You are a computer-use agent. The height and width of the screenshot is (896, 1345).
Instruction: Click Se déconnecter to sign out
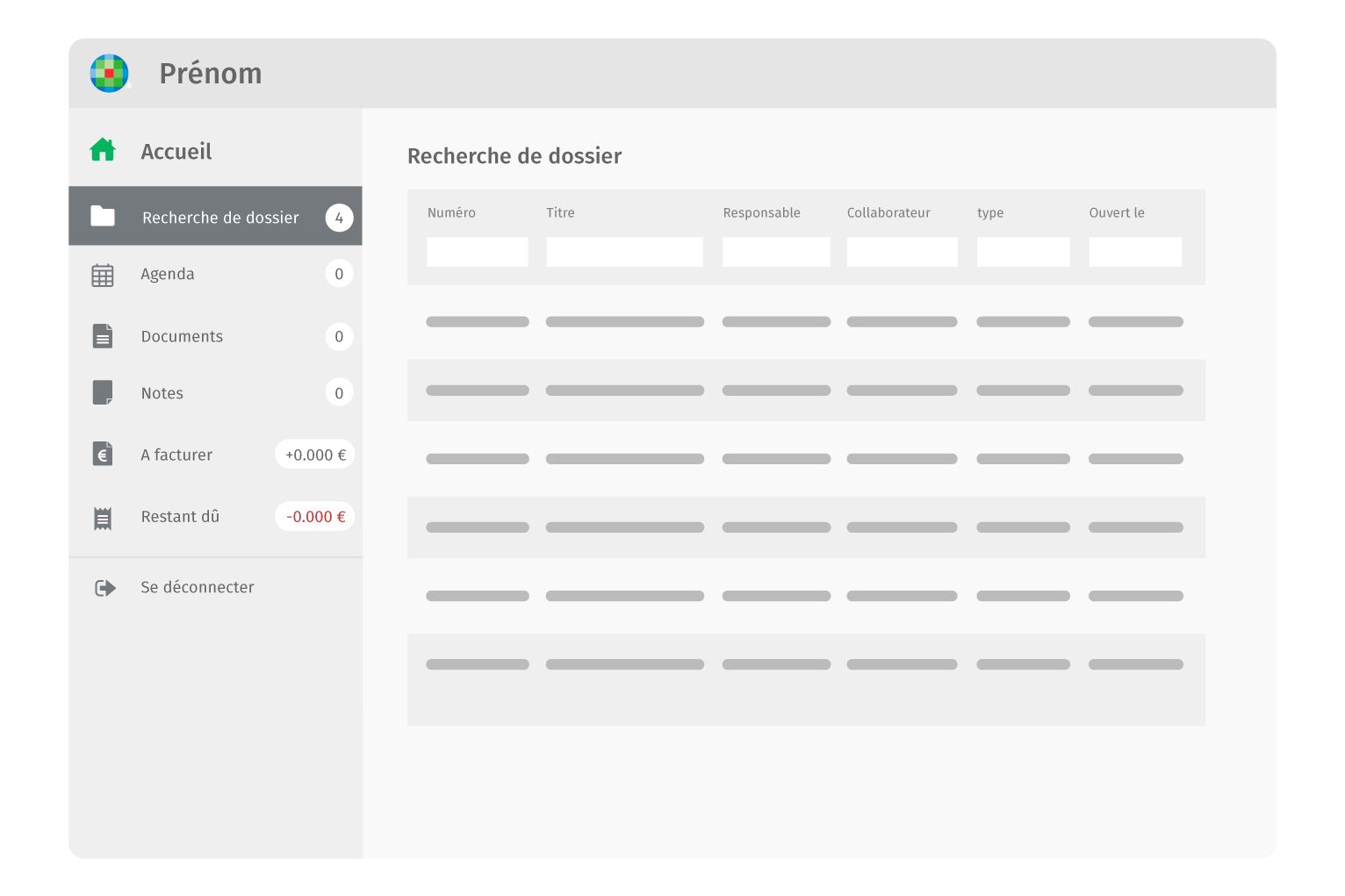pos(197,587)
